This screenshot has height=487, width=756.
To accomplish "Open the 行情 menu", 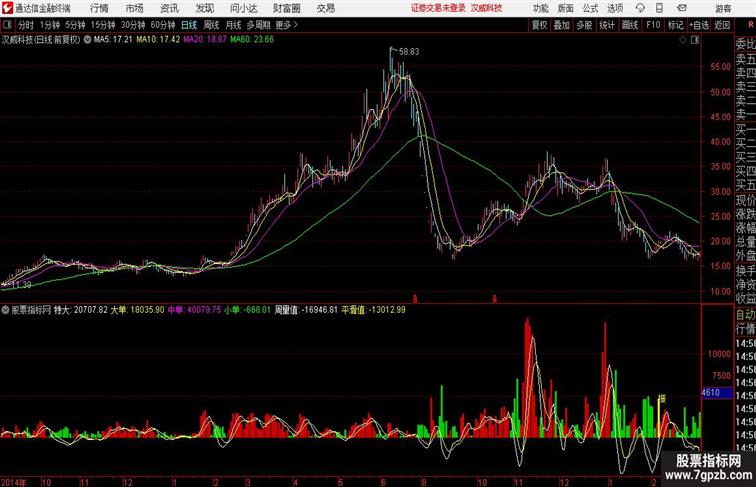I will [99, 8].
